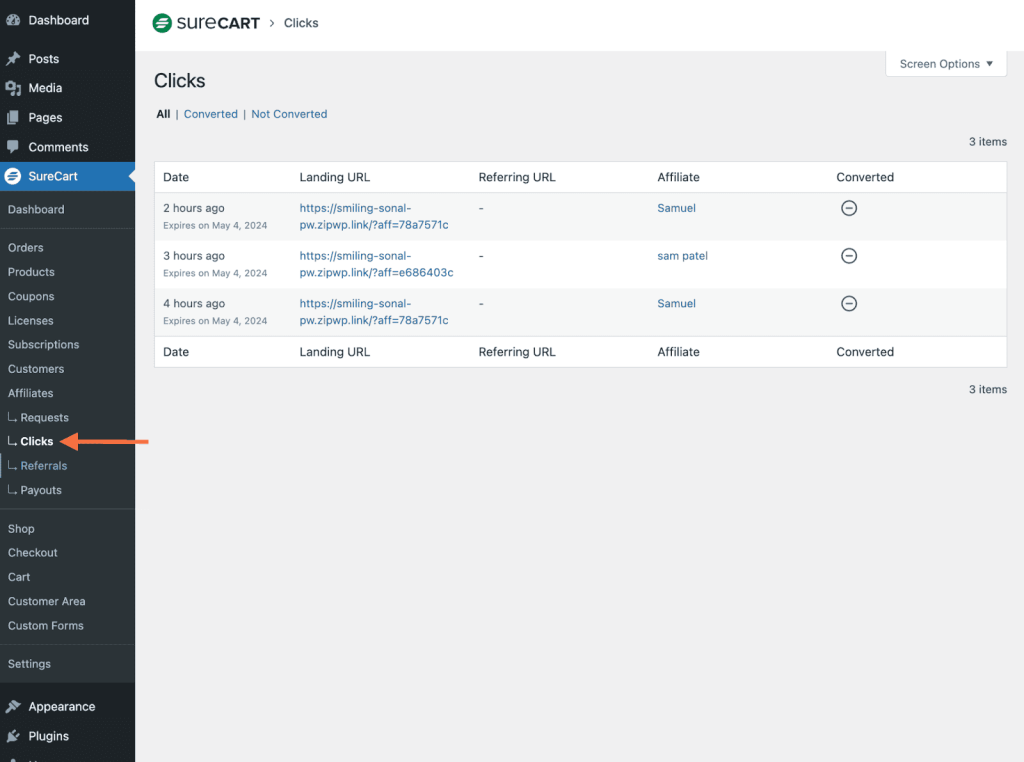Image resolution: width=1024 pixels, height=762 pixels.
Task: Filter clicks by Converted
Action: click(210, 114)
